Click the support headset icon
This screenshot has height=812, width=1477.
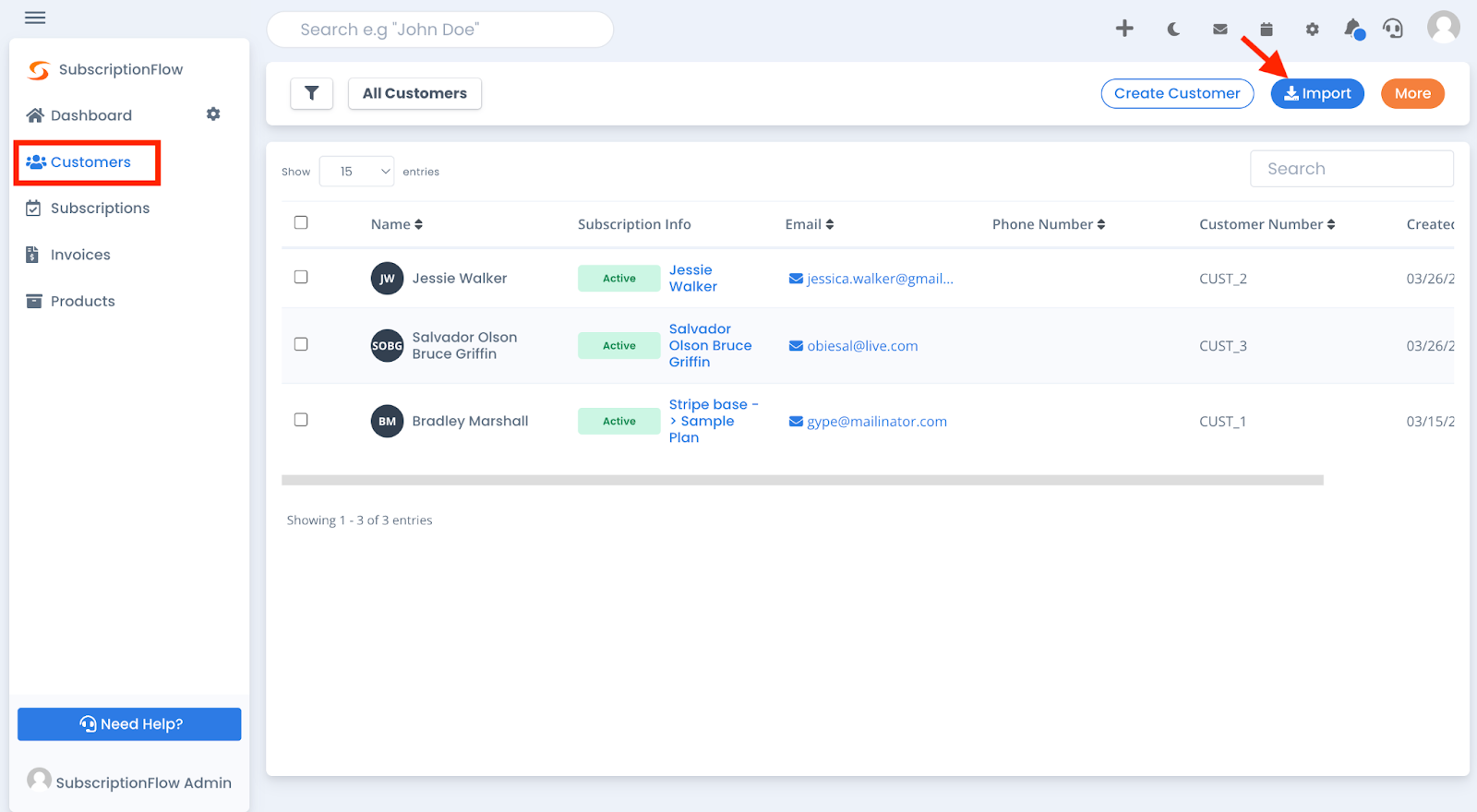coord(1393,29)
